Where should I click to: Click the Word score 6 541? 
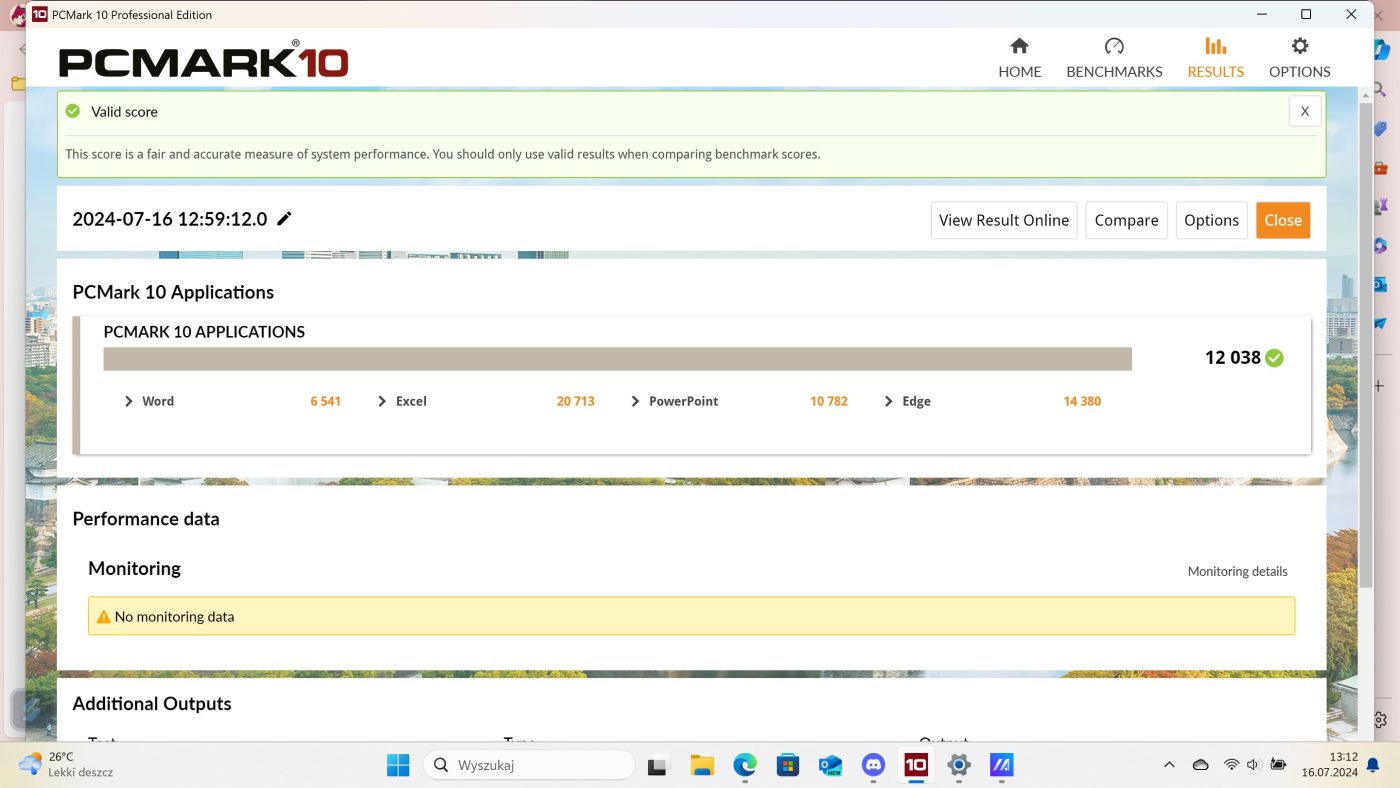(325, 401)
